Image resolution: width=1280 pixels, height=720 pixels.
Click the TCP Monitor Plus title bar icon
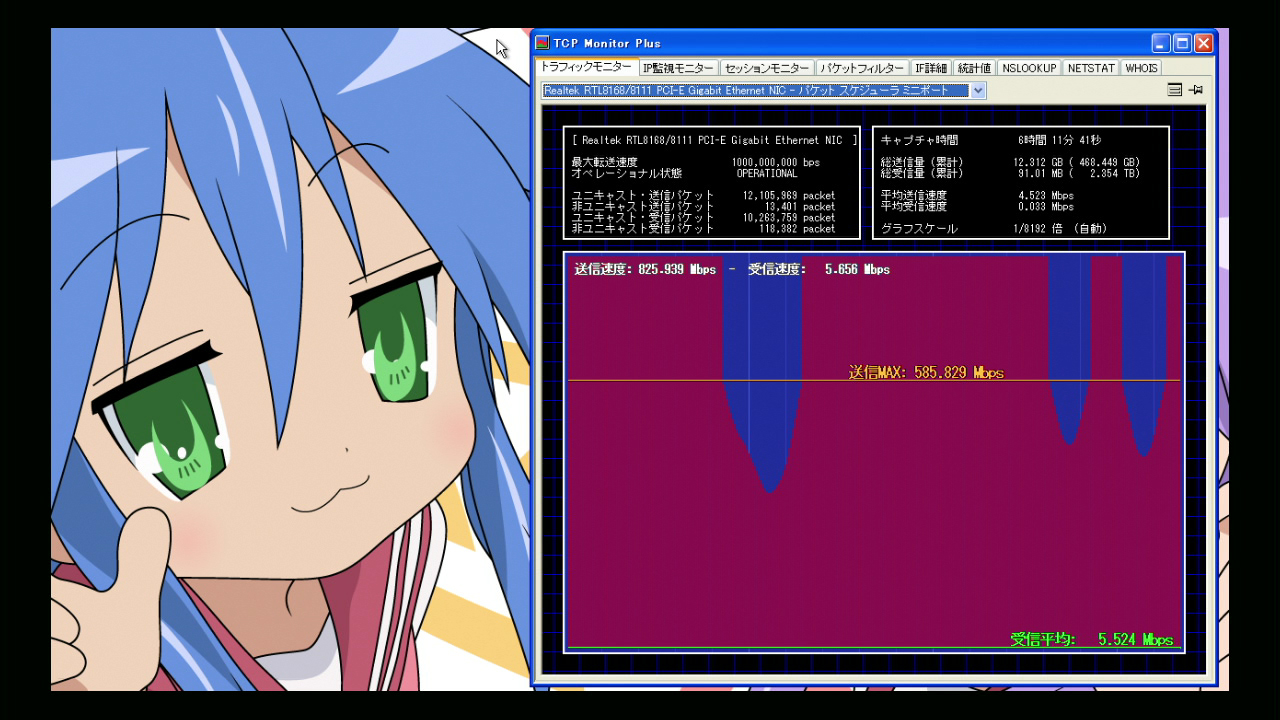coord(542,43)
